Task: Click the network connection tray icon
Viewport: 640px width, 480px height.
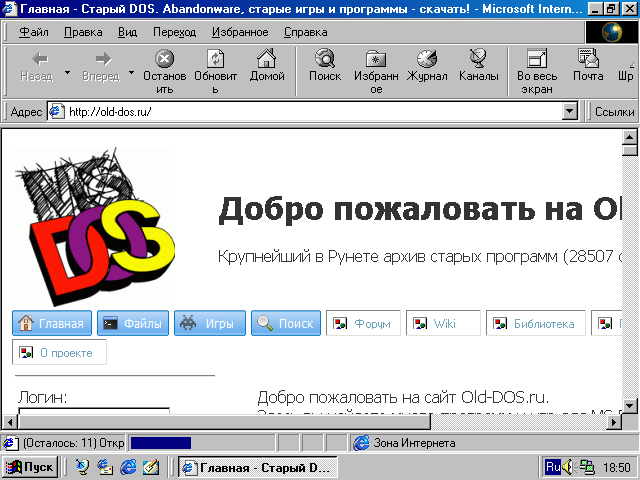Action: (587, 467)
